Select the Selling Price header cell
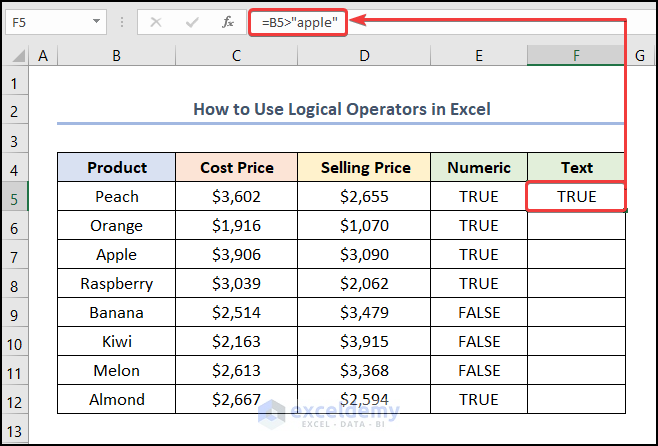The height and width of the screenshot is (446, 658). pyautogui.click(x=365, y=168)
